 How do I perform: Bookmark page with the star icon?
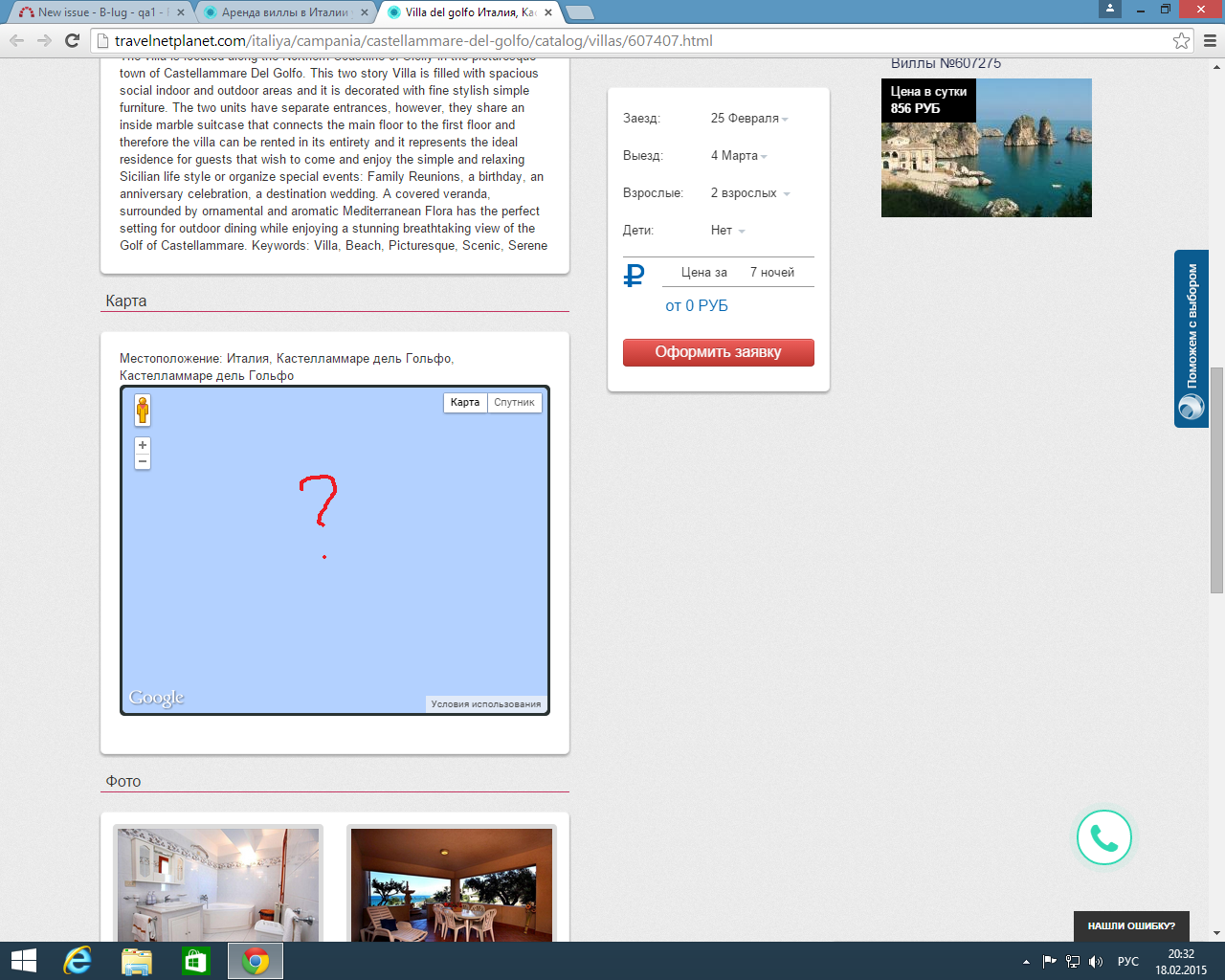tap(1181, 40)
